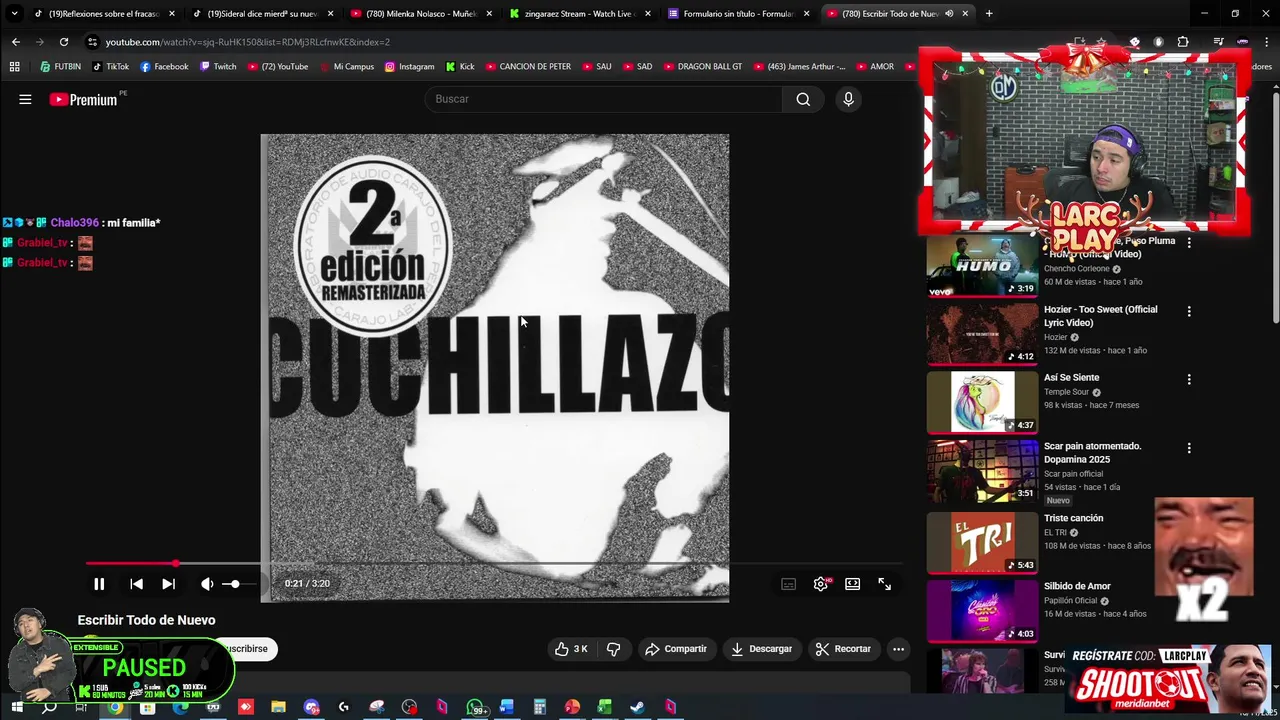This screenshot has width=1280, height=720.
Task: Open Chrome tab search dropdown chevron
Action: [14, 14]
